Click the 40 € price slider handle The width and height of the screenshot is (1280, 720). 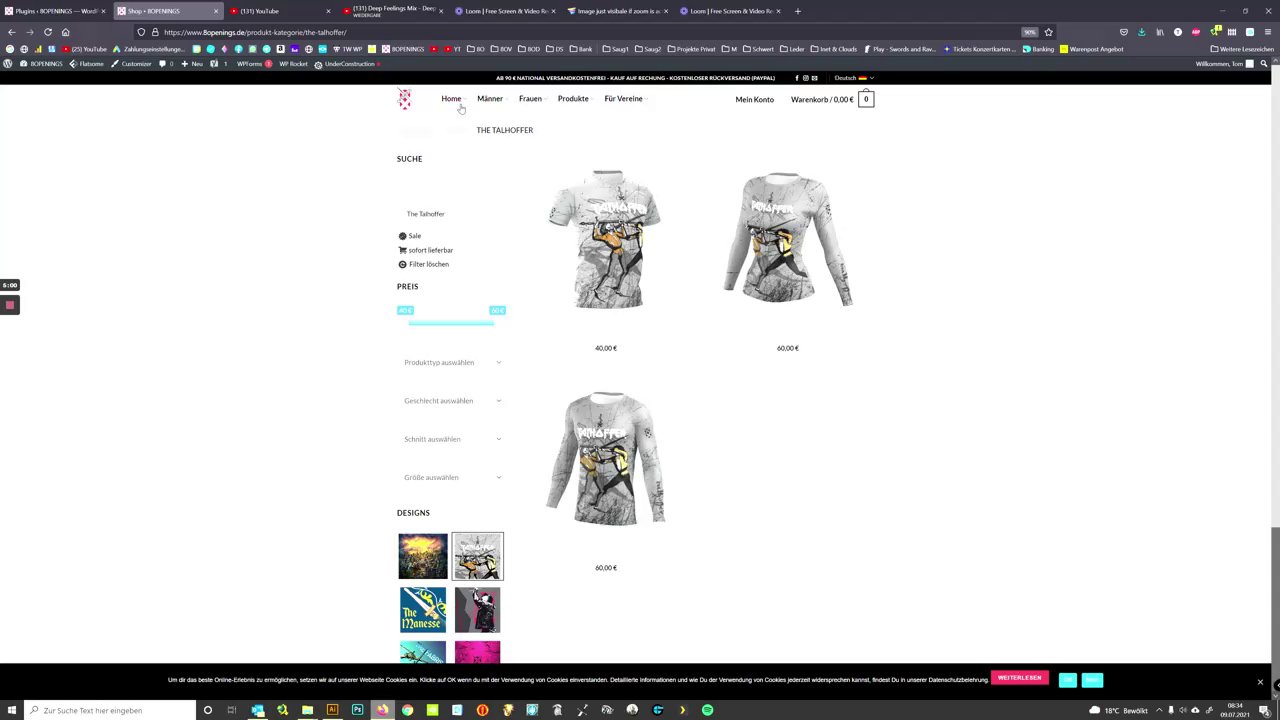405,310
